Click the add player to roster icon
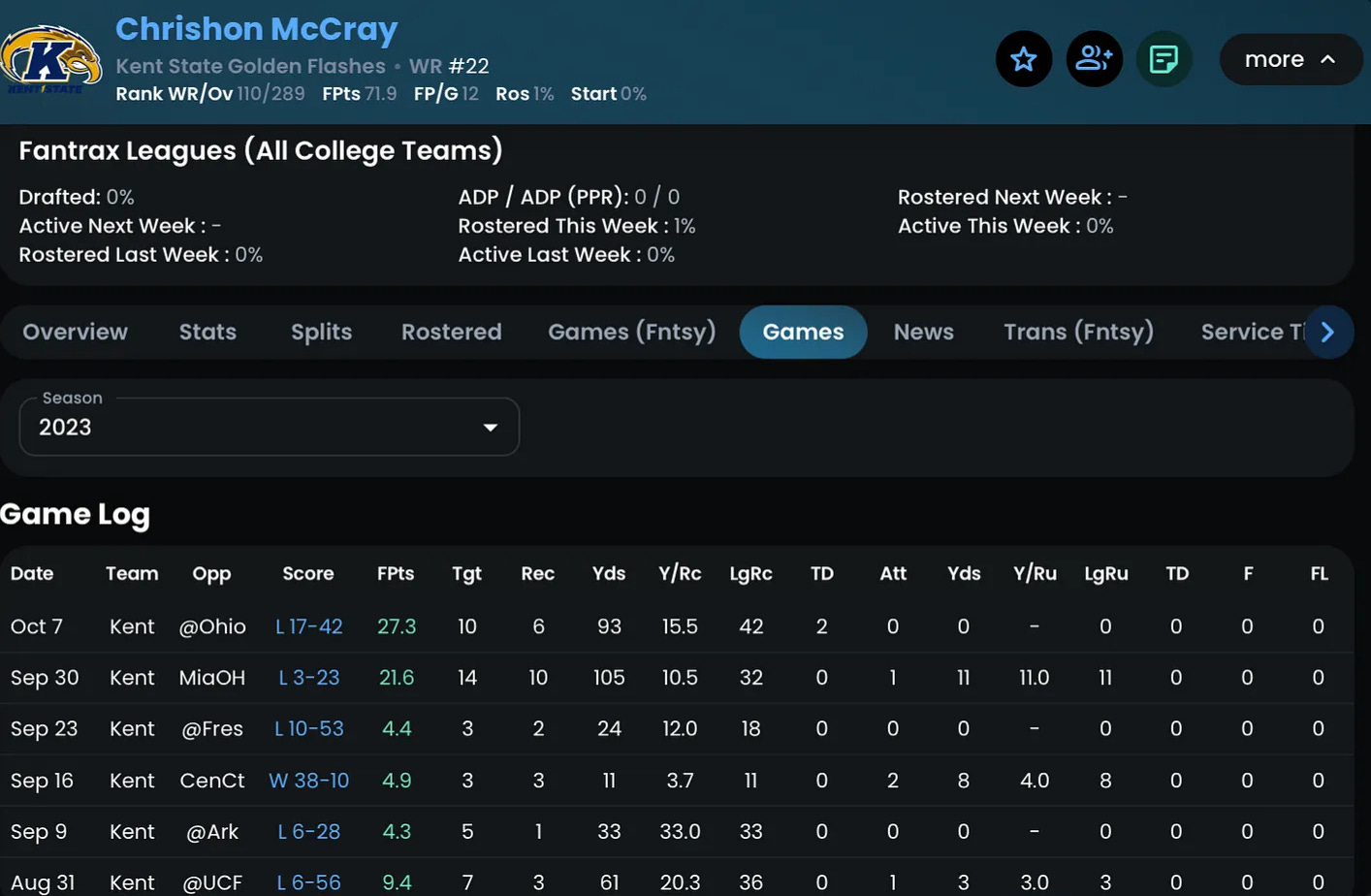1371x896 pixels. [x=1095, y=59]
